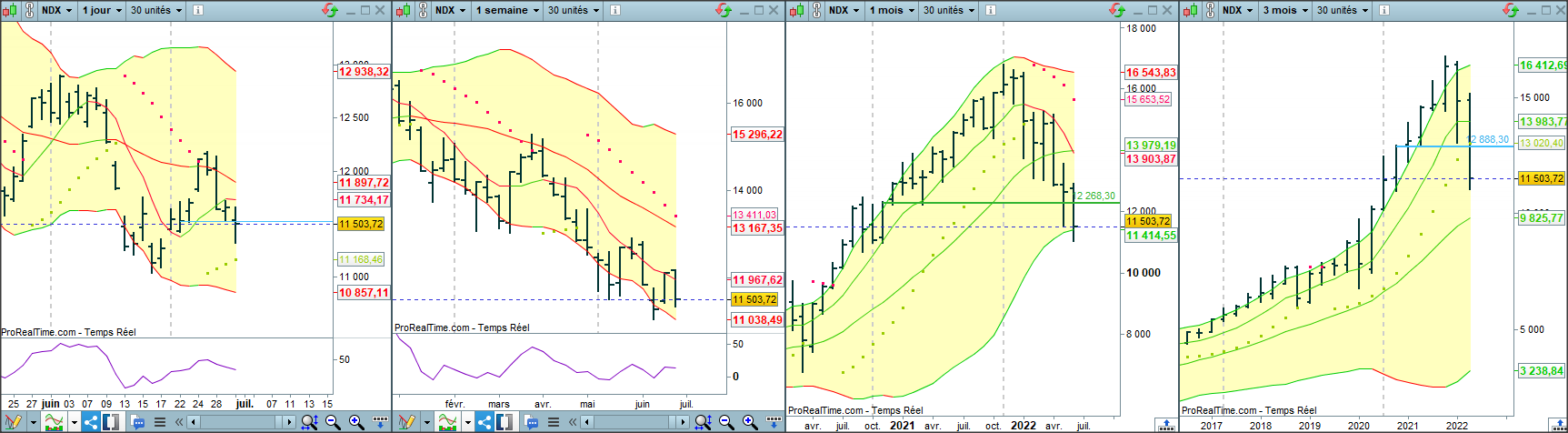Click refresh arrows icon in 3-month chart
Screen dimensions: 1568x433
click(x=1511, y=10)
